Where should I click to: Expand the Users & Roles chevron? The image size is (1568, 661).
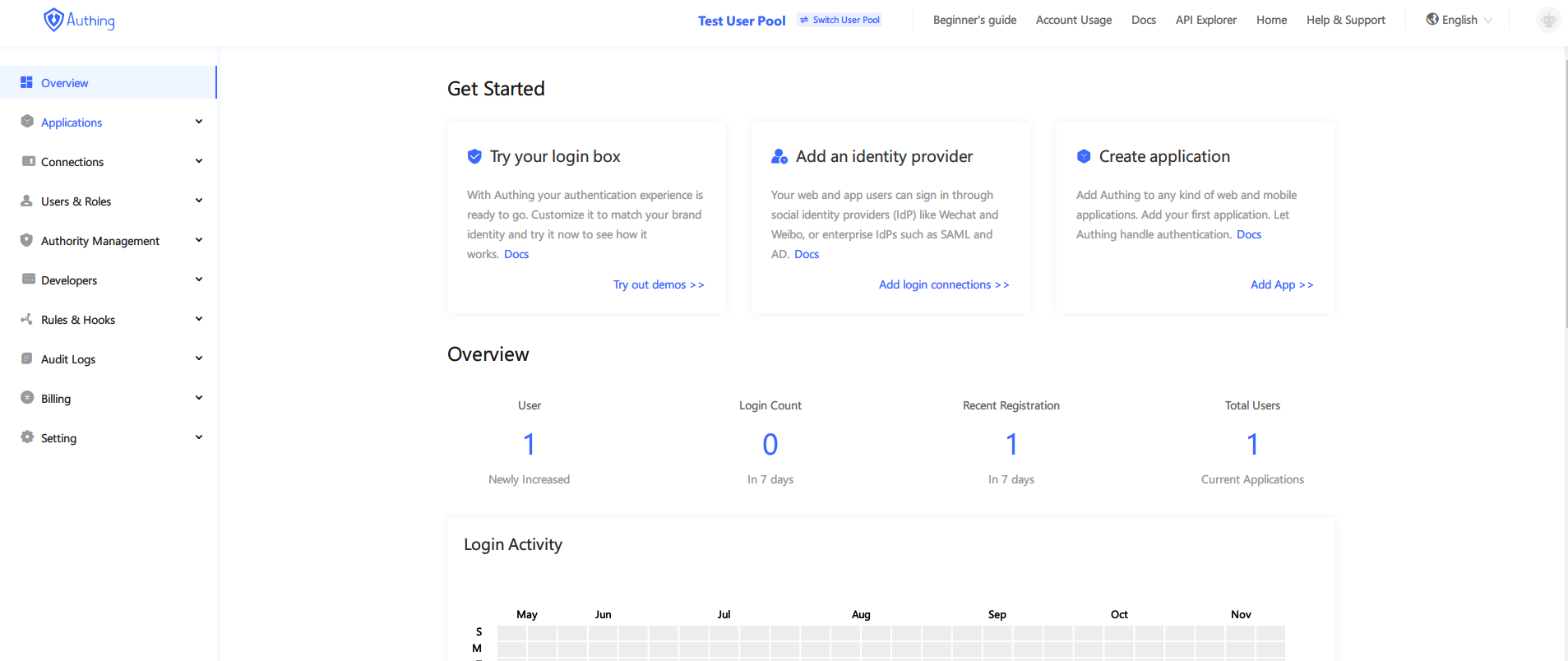click(199, 201)
